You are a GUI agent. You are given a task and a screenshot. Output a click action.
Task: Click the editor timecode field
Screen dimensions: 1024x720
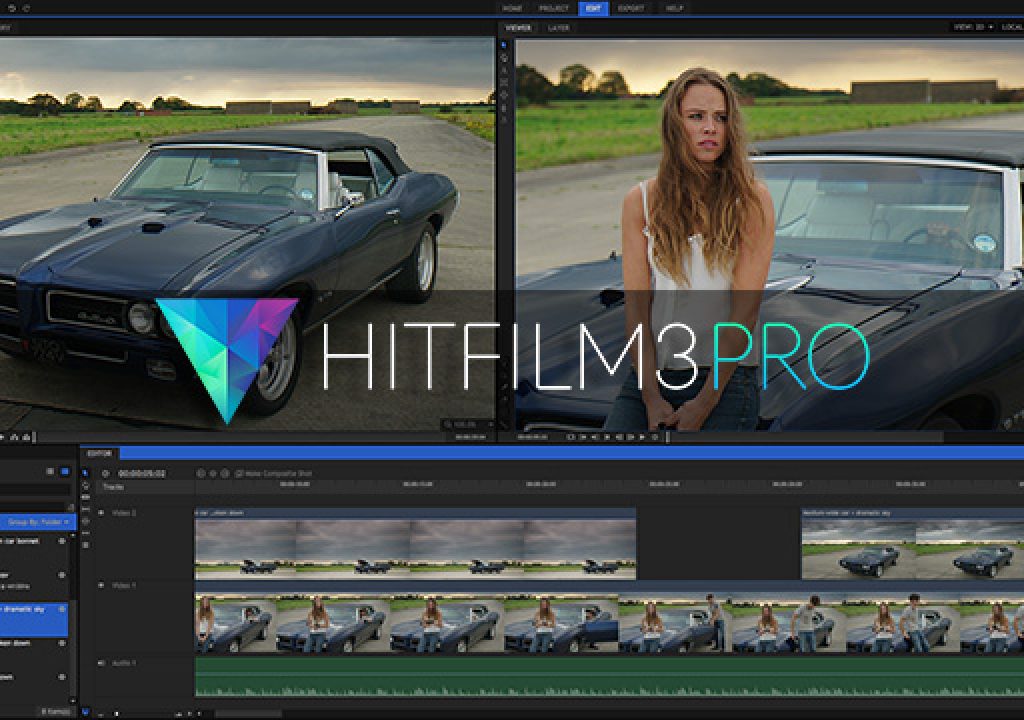141,473
